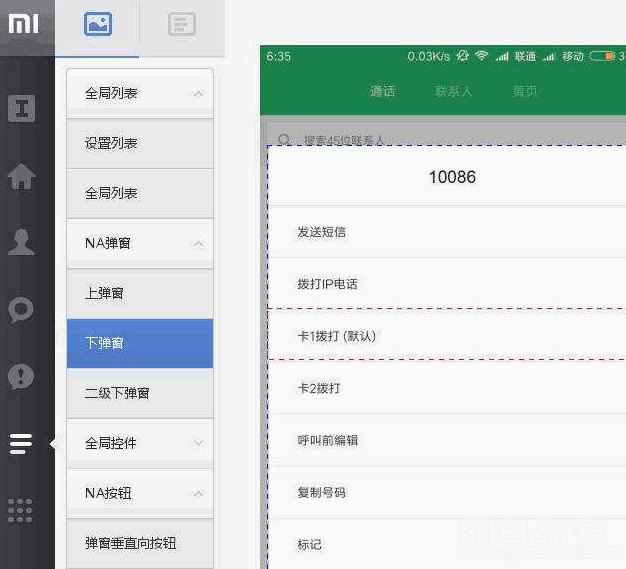626x569 pixels.
Task: Choose 发送短信 in the popup
Action: (447, 232)
